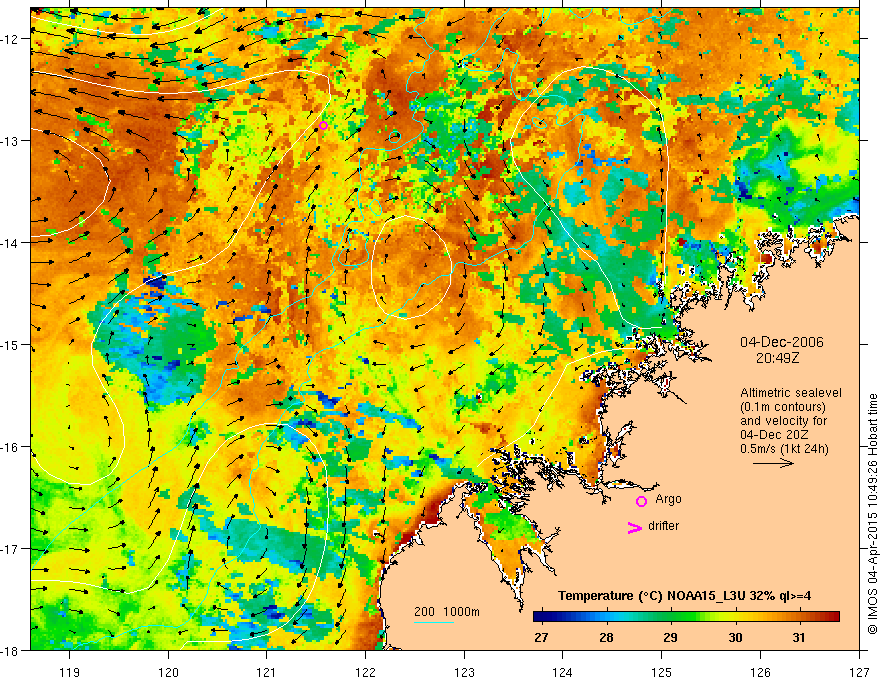Image resolution: width=880 pixels, height=680 pixels.
Task: Click the 'Altimetric sealevel' caption line
Action: tap(791, 393)
